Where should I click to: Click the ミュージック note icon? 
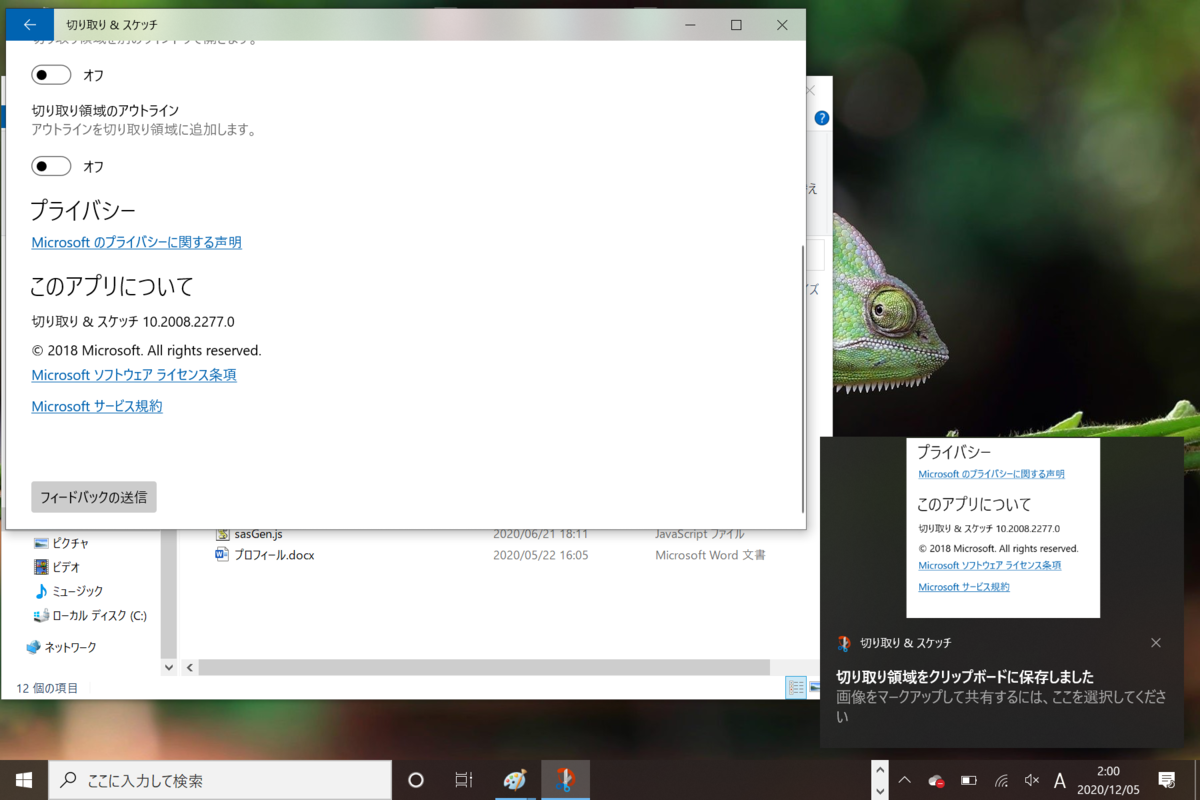[41, 591]
